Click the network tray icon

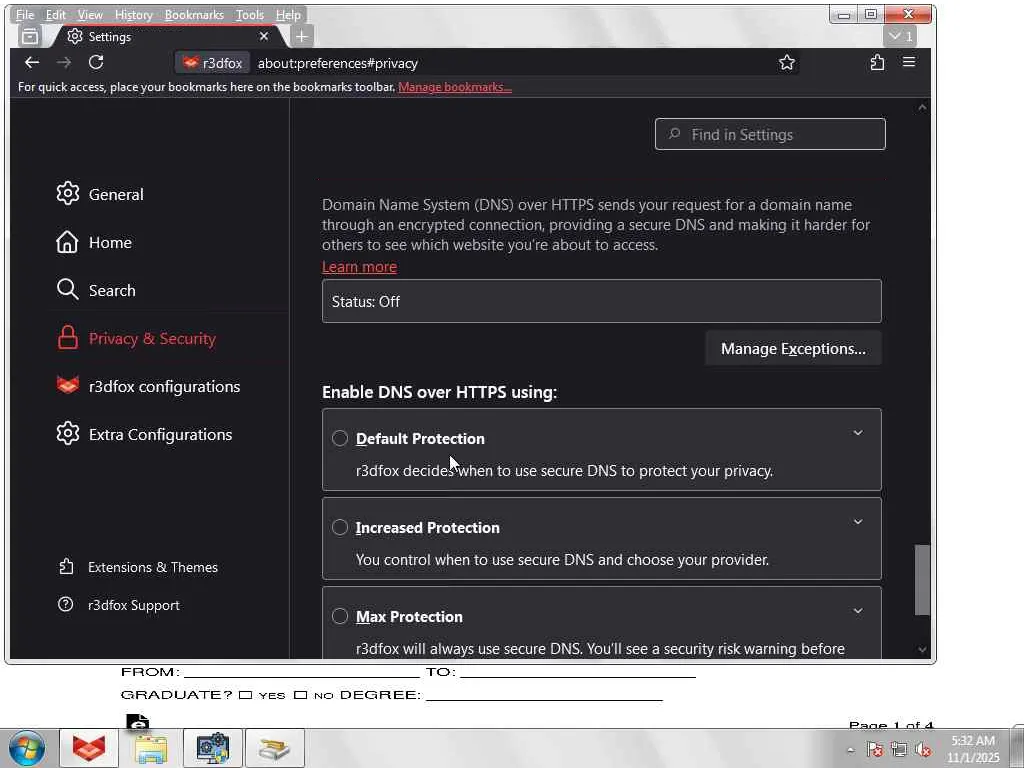pyautogui.click(x=899, y=750)
